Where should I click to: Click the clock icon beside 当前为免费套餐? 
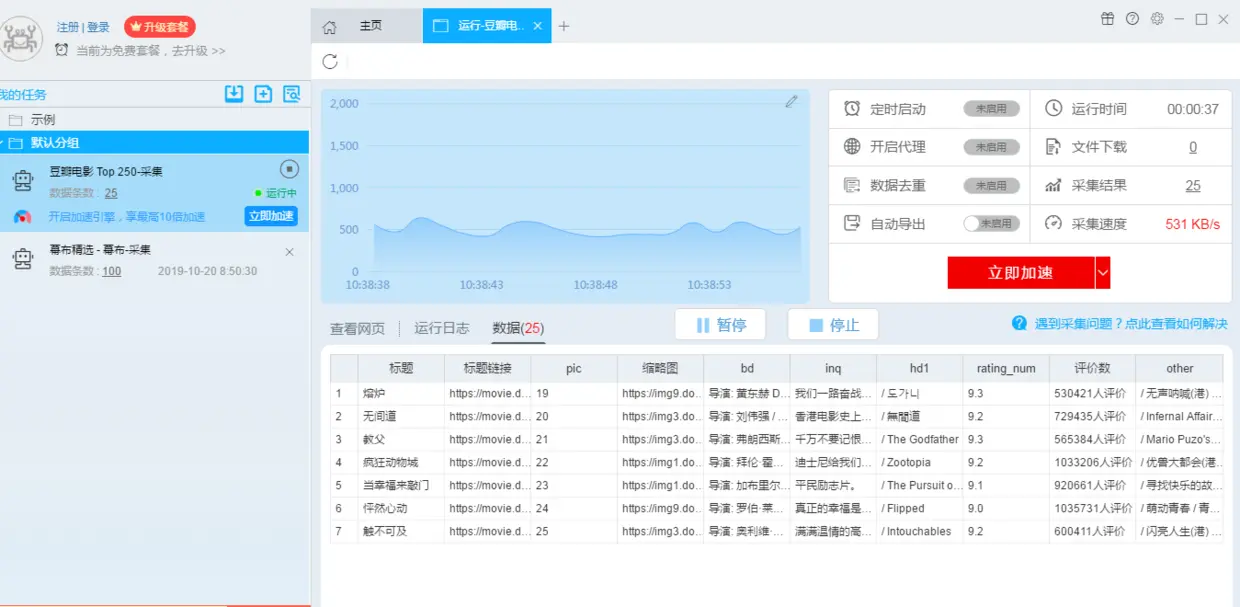point(62,49)
